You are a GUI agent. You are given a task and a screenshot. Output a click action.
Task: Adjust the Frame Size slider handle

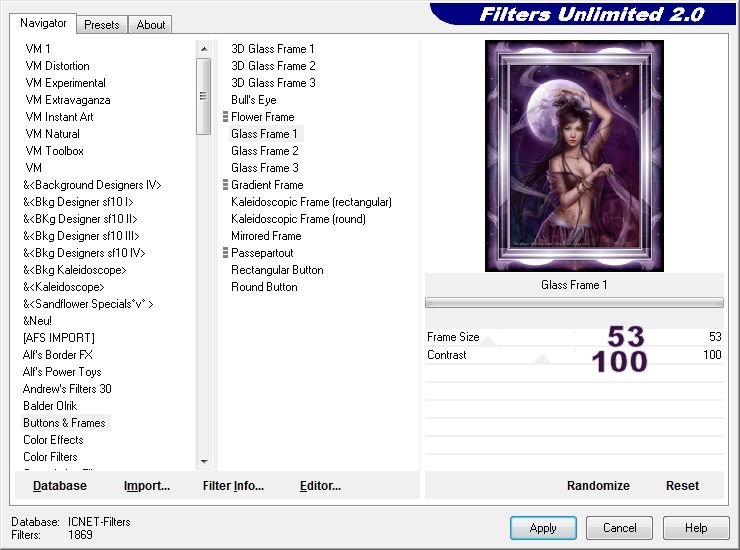click(x=488, y=341)
